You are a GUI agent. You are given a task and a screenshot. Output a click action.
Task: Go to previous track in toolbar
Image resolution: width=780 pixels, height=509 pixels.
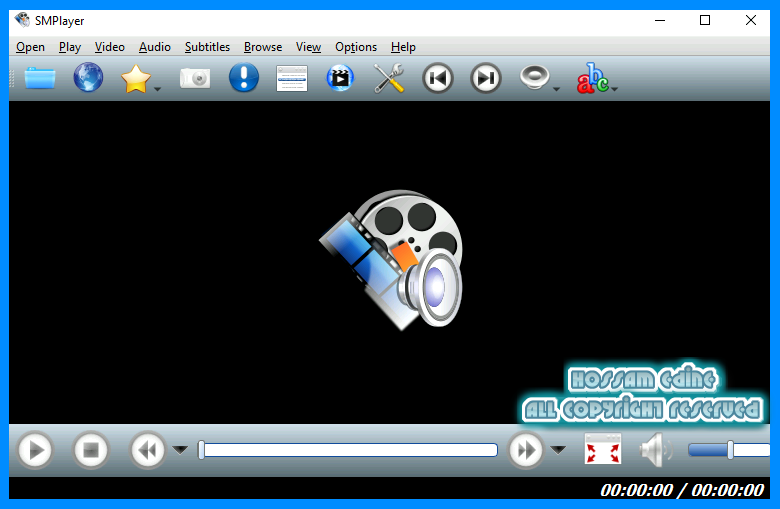438,78
